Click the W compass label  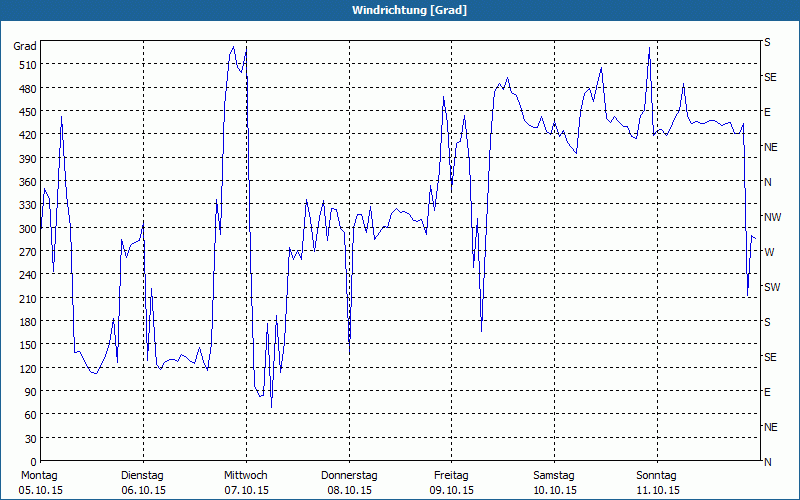point(769,252)
